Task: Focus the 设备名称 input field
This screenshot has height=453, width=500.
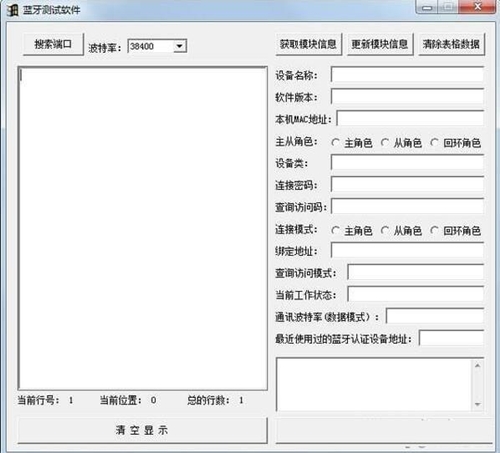Action: [407, 75]
